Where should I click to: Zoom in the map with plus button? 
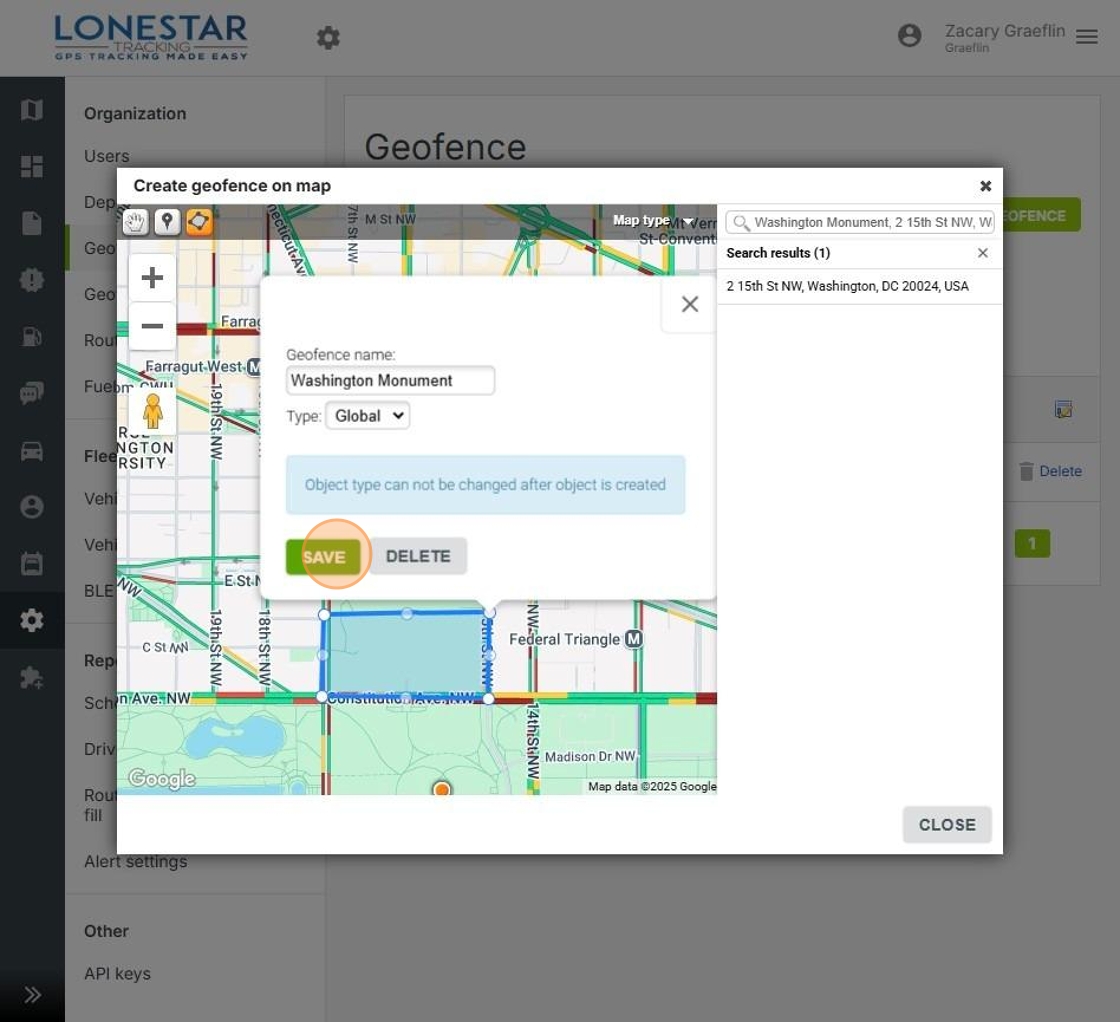click(x=152, y=278)
